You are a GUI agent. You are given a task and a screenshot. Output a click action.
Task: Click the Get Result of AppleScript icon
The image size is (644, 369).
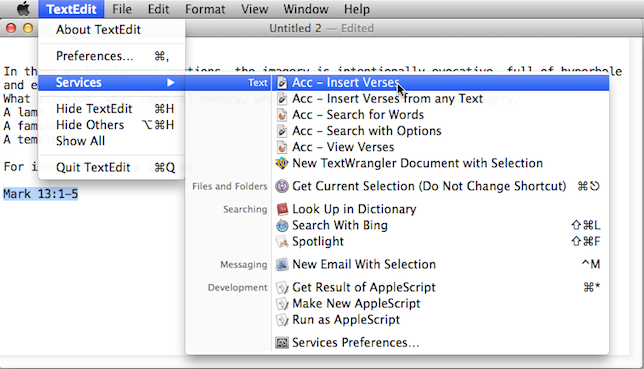coord(282,287)
